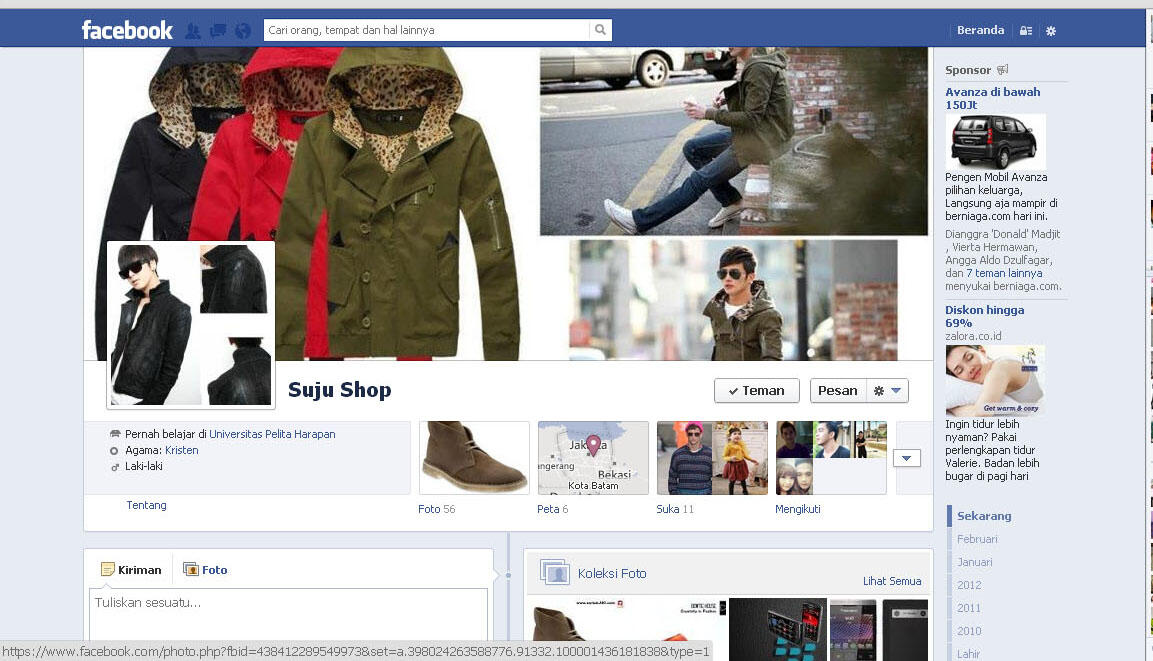Open 7 teman lainnya link
Viewport: 1153px width, 661px height.
[1004, 273]
